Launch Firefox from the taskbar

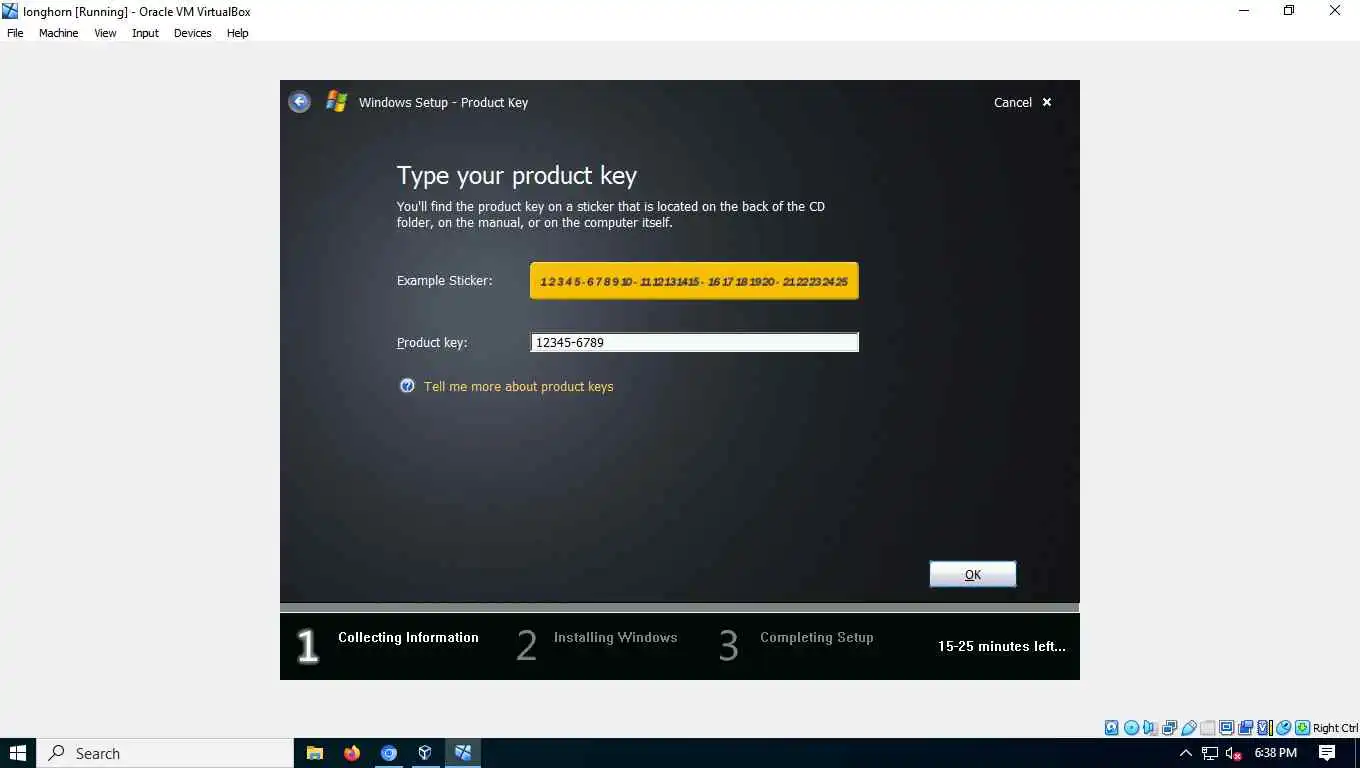click(x=352, y=753)
